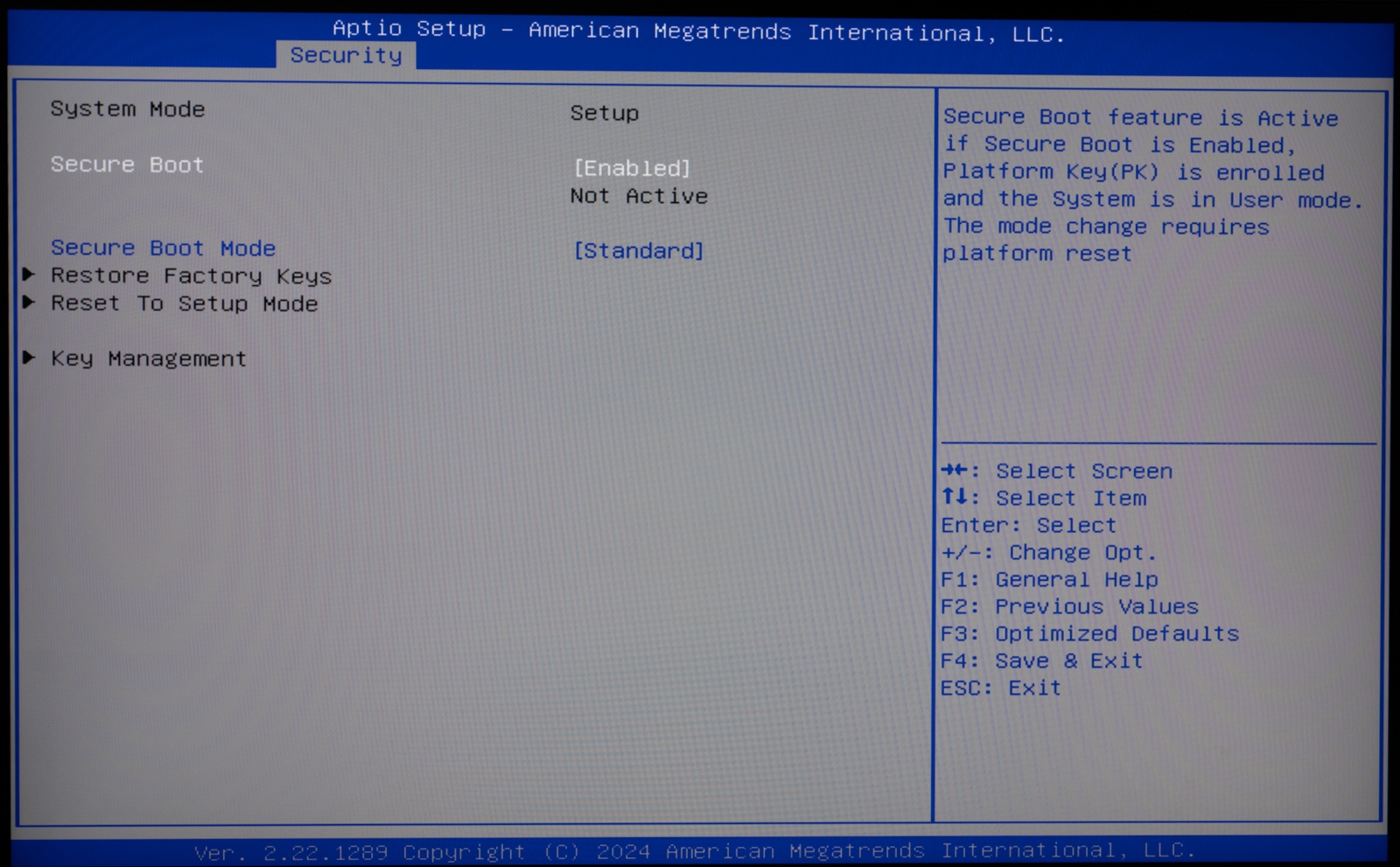Open the Key Management submenu

pyautogui.click(x=149, y=359)
